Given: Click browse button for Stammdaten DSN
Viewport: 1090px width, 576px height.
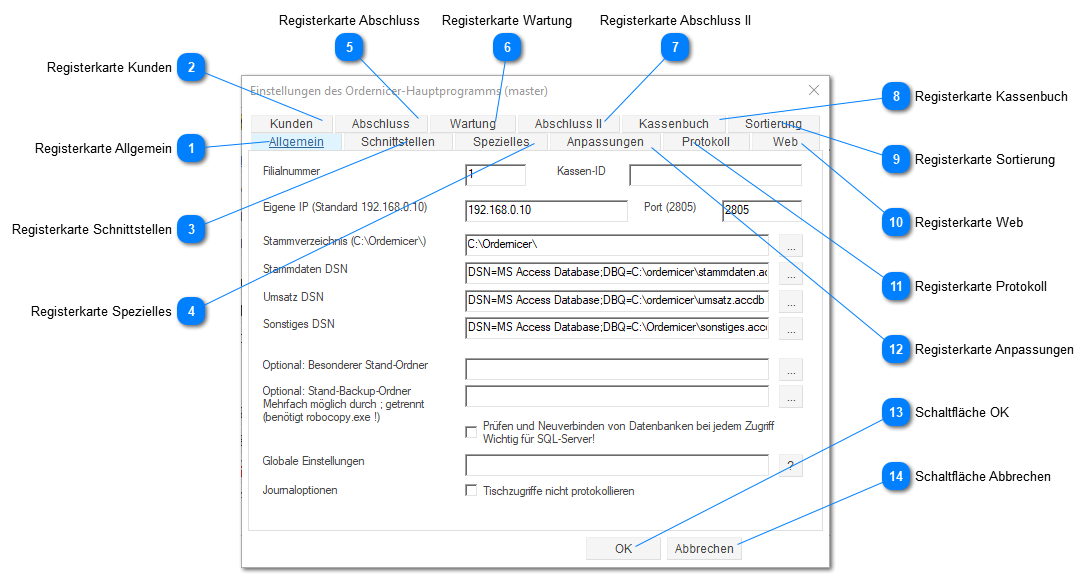Looking at the screenshot, I should 790,273.
